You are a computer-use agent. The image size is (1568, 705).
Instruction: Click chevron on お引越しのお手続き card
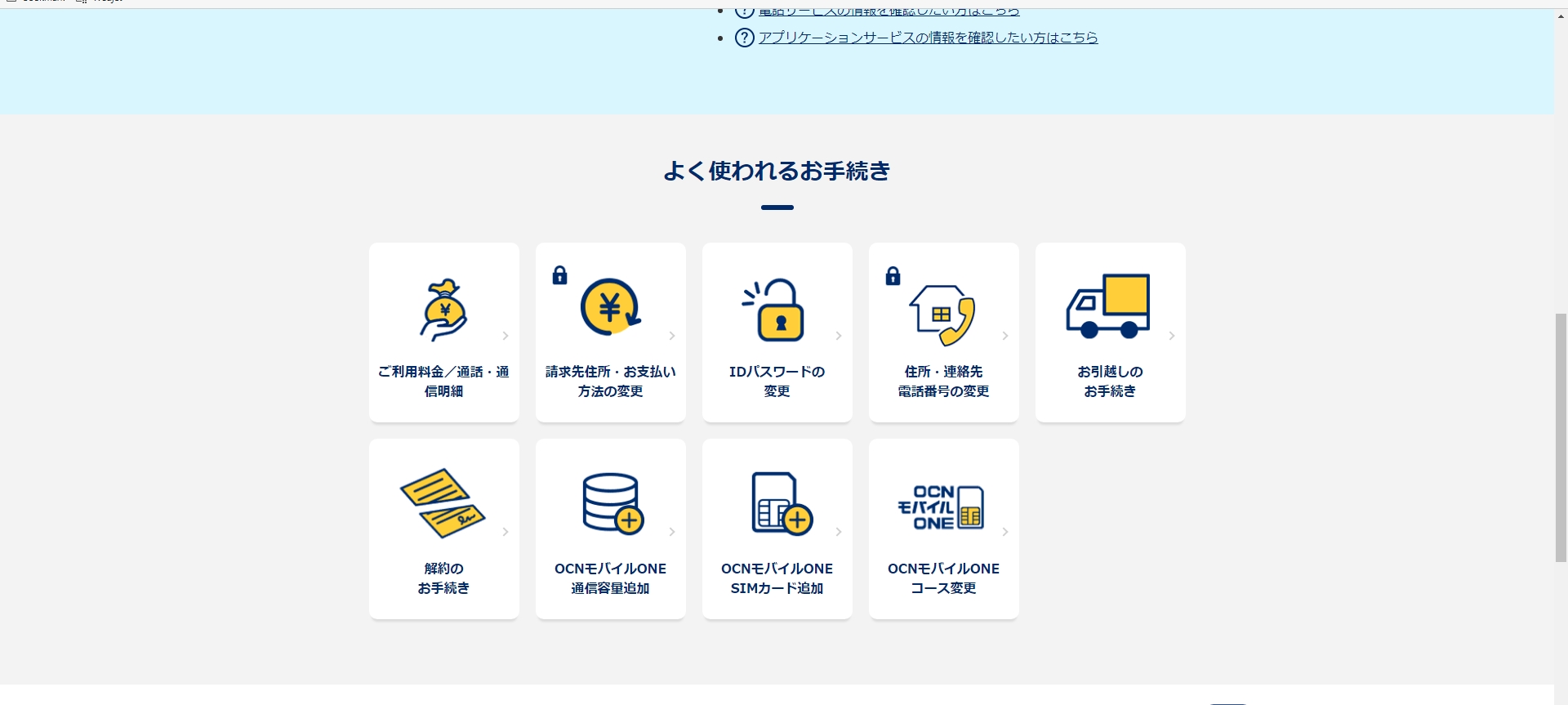[1172, 336]
